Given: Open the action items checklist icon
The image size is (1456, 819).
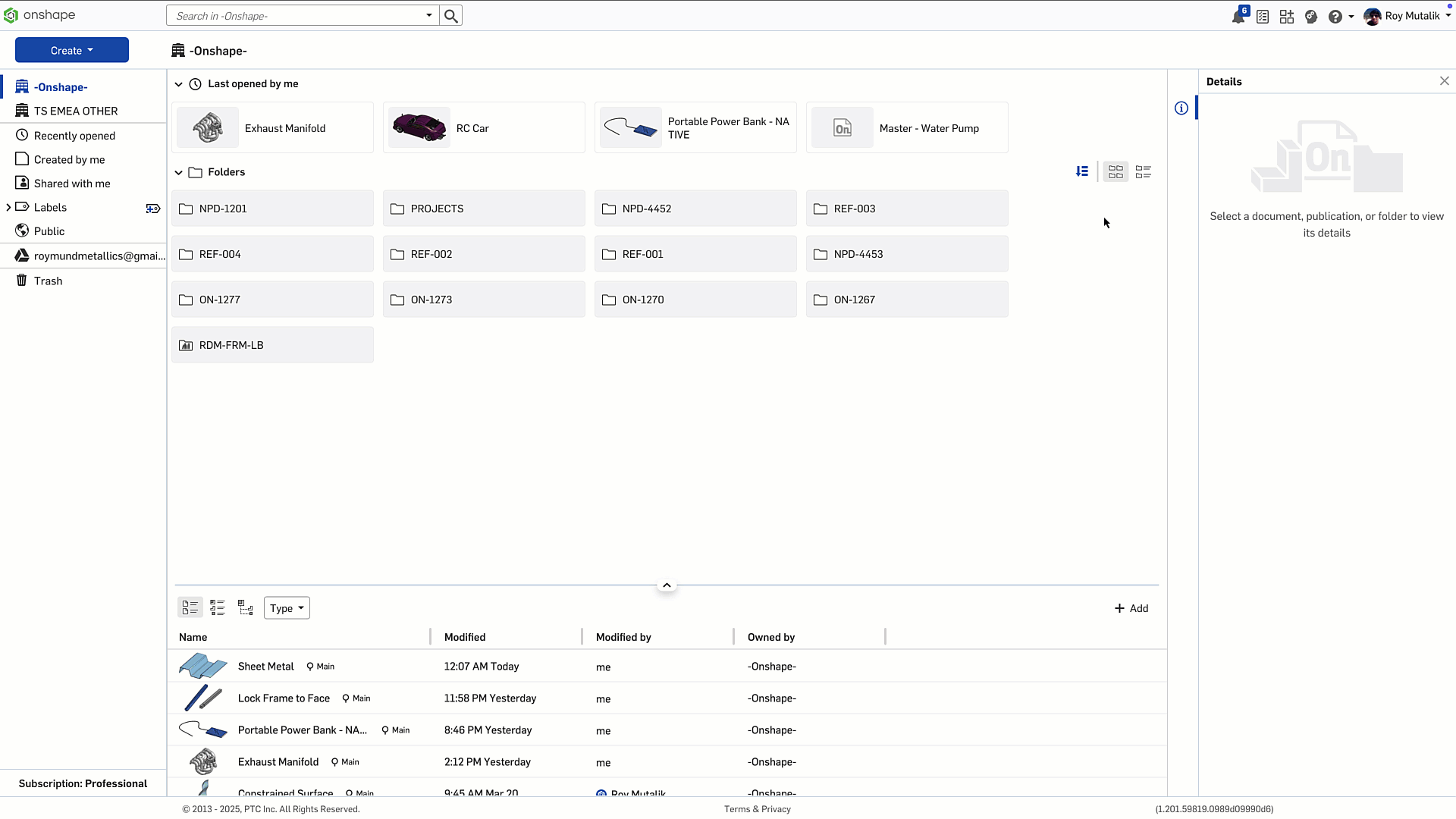Looking at the screenshot, I should coord(1263,17).
